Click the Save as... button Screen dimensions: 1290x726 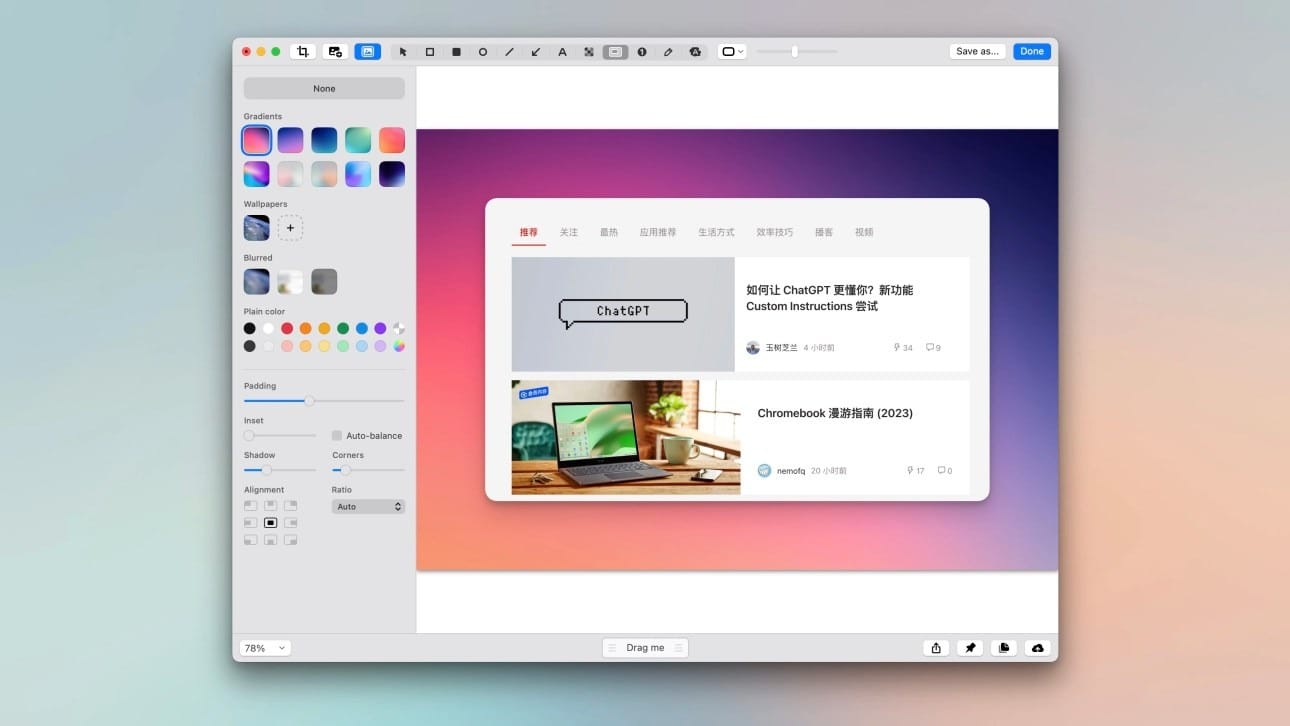coord(977,52)
